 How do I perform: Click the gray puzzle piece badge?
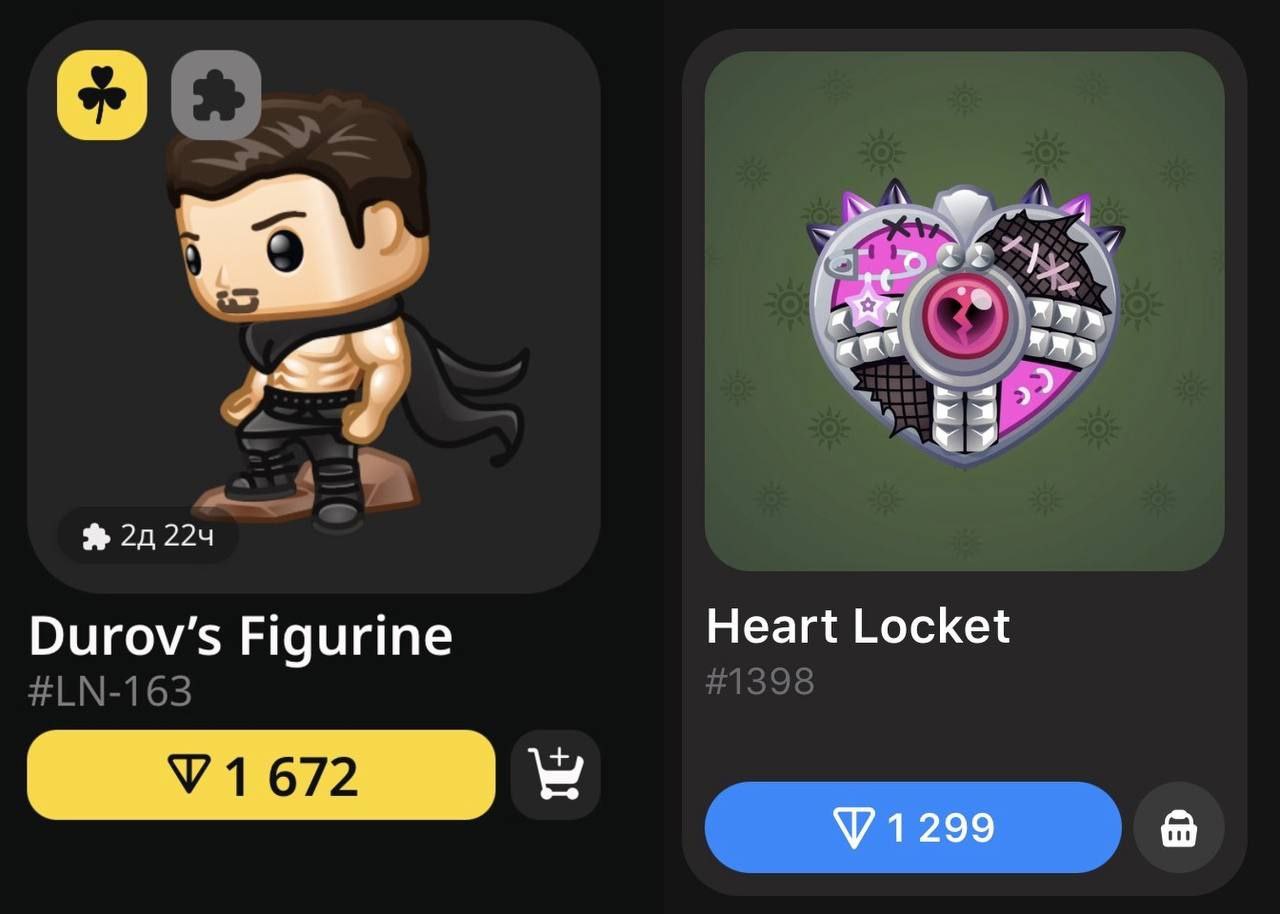tap(216, 95)
